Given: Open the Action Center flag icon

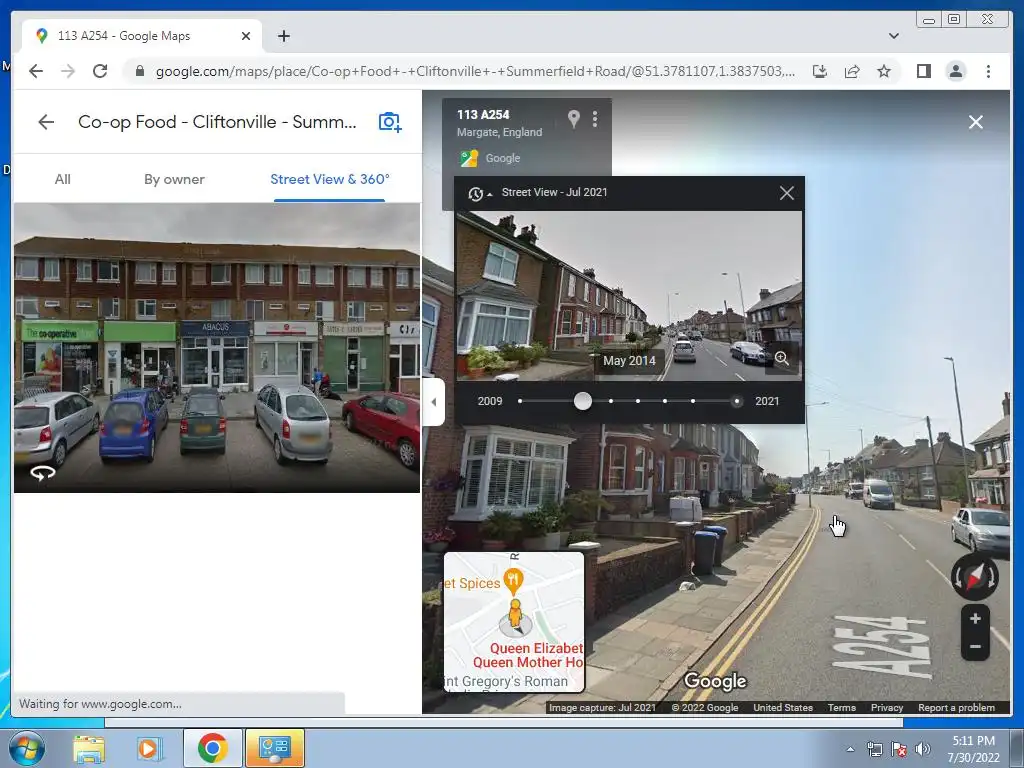Looking at the screenshot, I should click(x=899, y=749).
